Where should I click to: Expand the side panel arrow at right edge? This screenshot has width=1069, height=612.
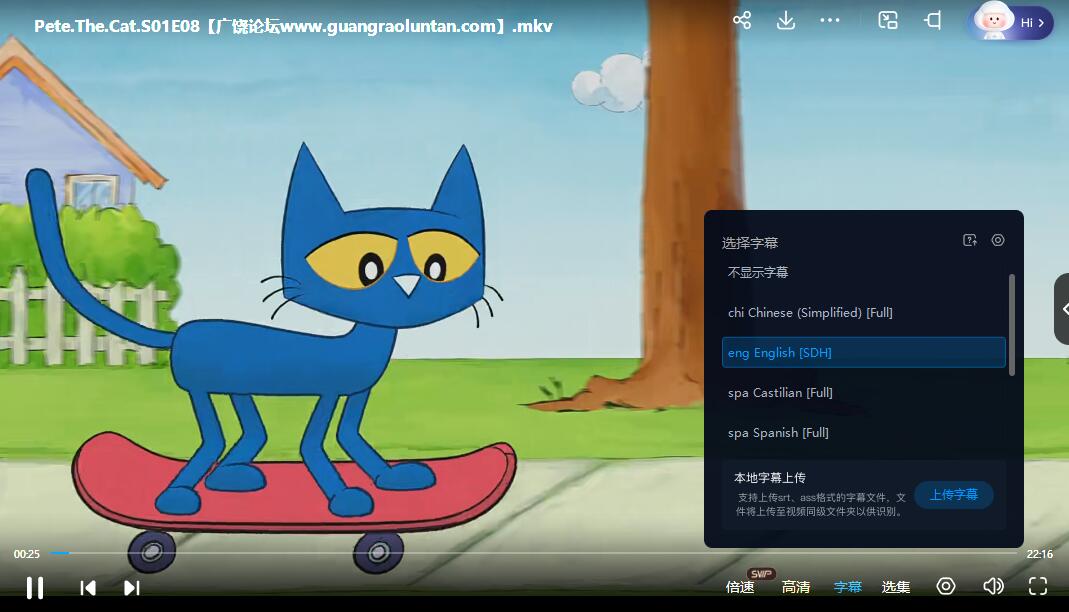coord(1062,309)
